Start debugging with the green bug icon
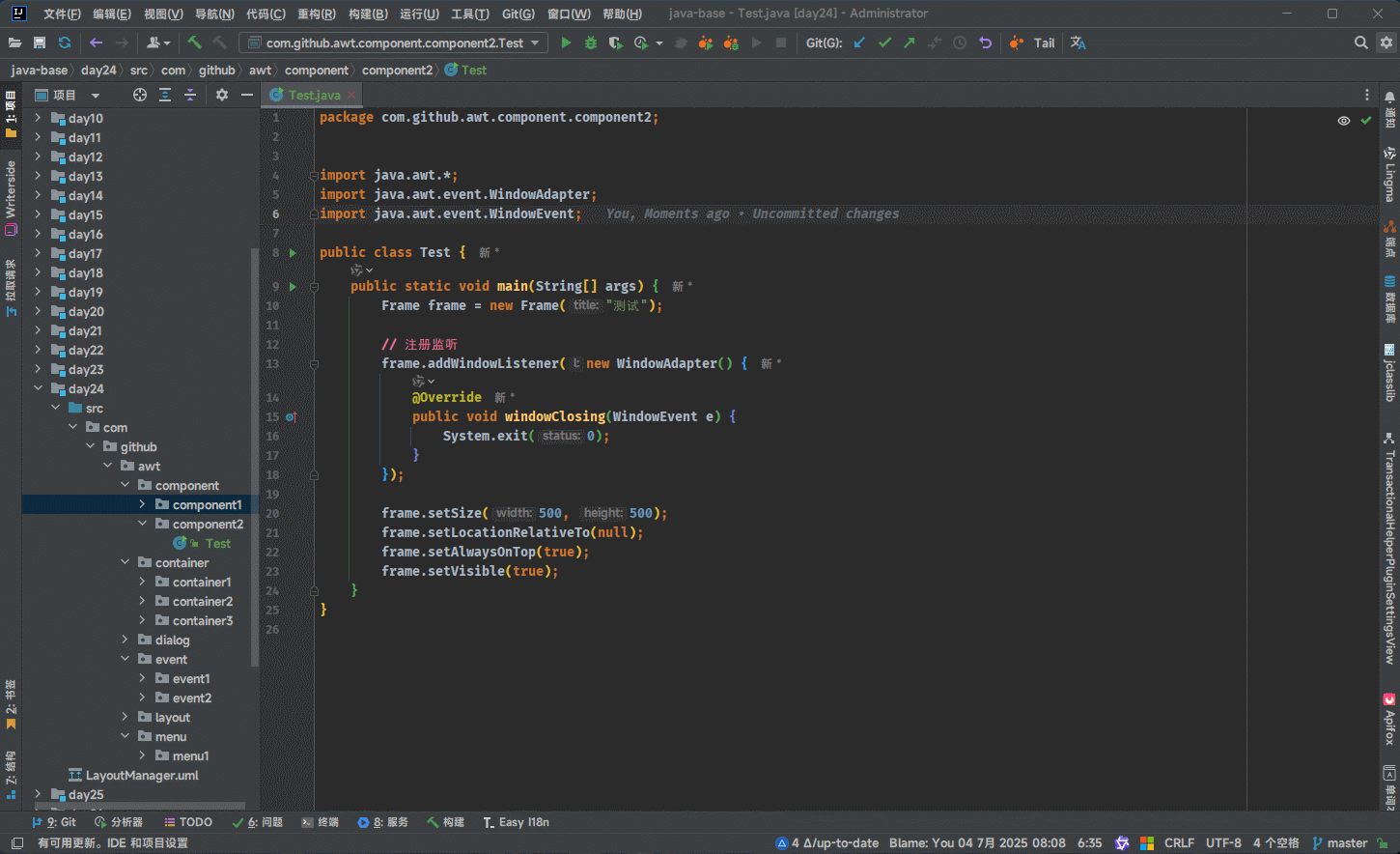Screen dimensions: 1400x854 (591, 43)
